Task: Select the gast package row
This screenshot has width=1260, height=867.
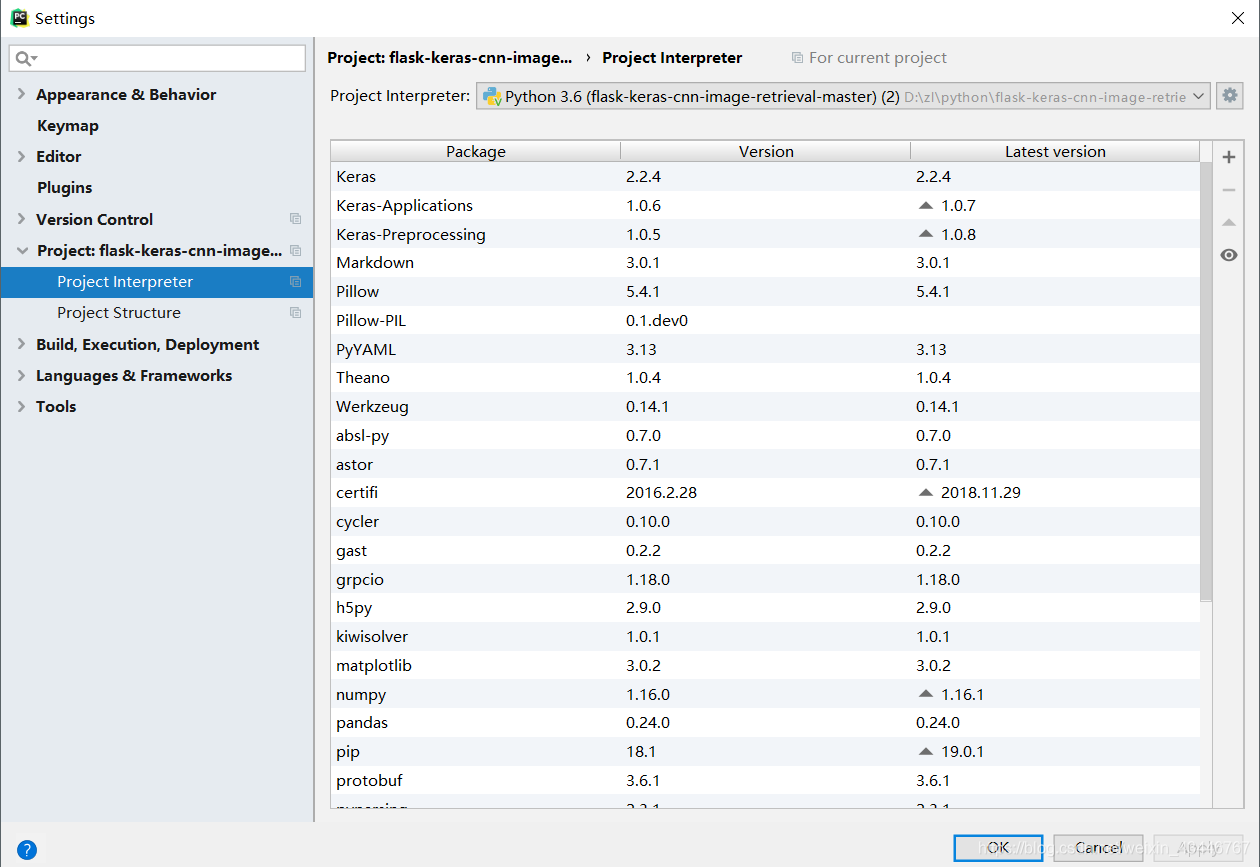Action: [x=766, y=550]
